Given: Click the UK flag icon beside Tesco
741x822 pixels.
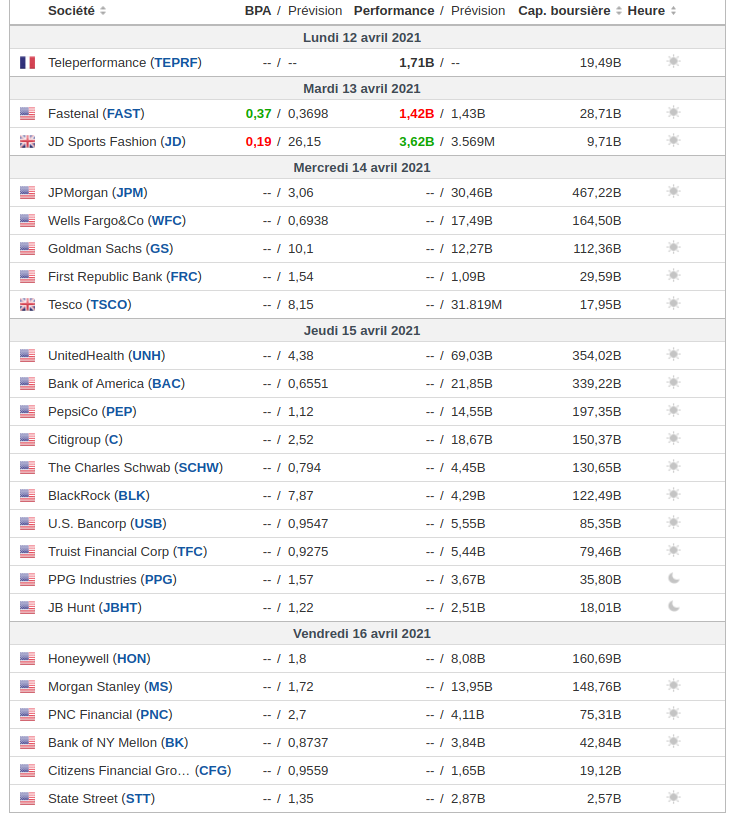Looking at the screenshot, I should (x=27, y=304).
